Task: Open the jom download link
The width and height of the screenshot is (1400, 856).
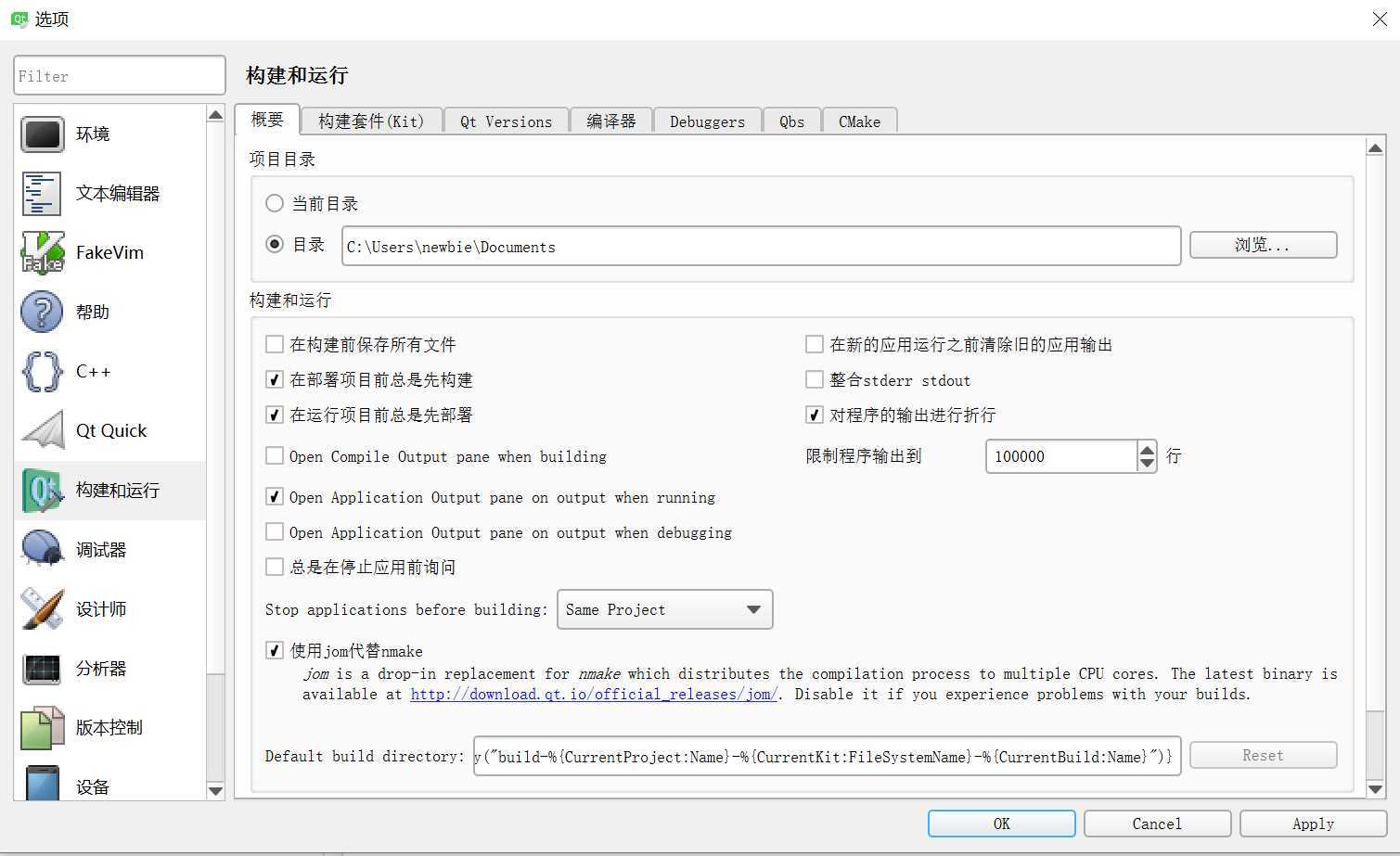Action: 594,694
